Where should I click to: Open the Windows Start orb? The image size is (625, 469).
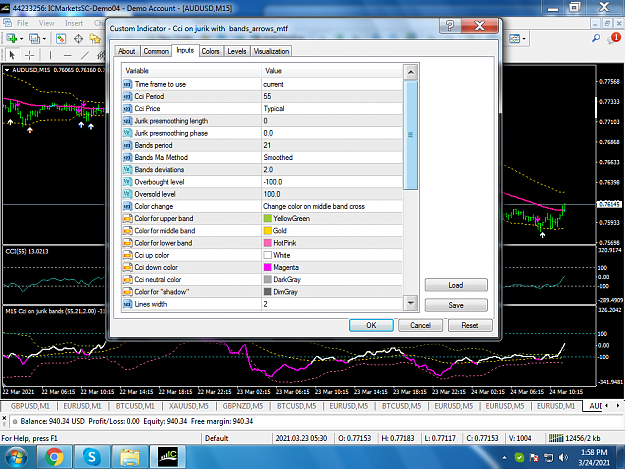pos(16,457)
